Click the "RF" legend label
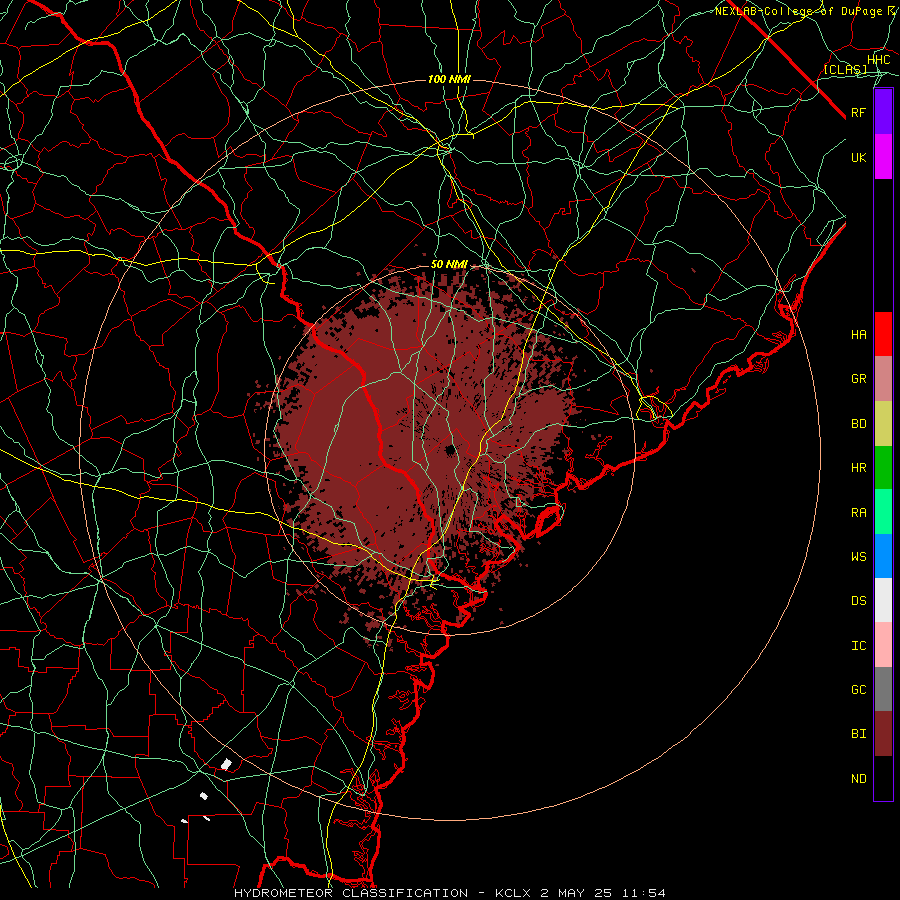This screenshot has height=900, width=900. tap(859, 112)
